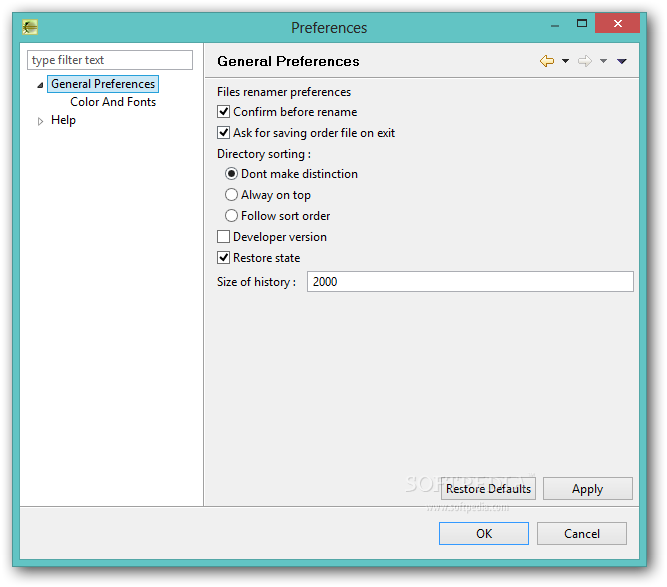
Task: Open the back history dropdown arrow
Action: coord(565,61)
